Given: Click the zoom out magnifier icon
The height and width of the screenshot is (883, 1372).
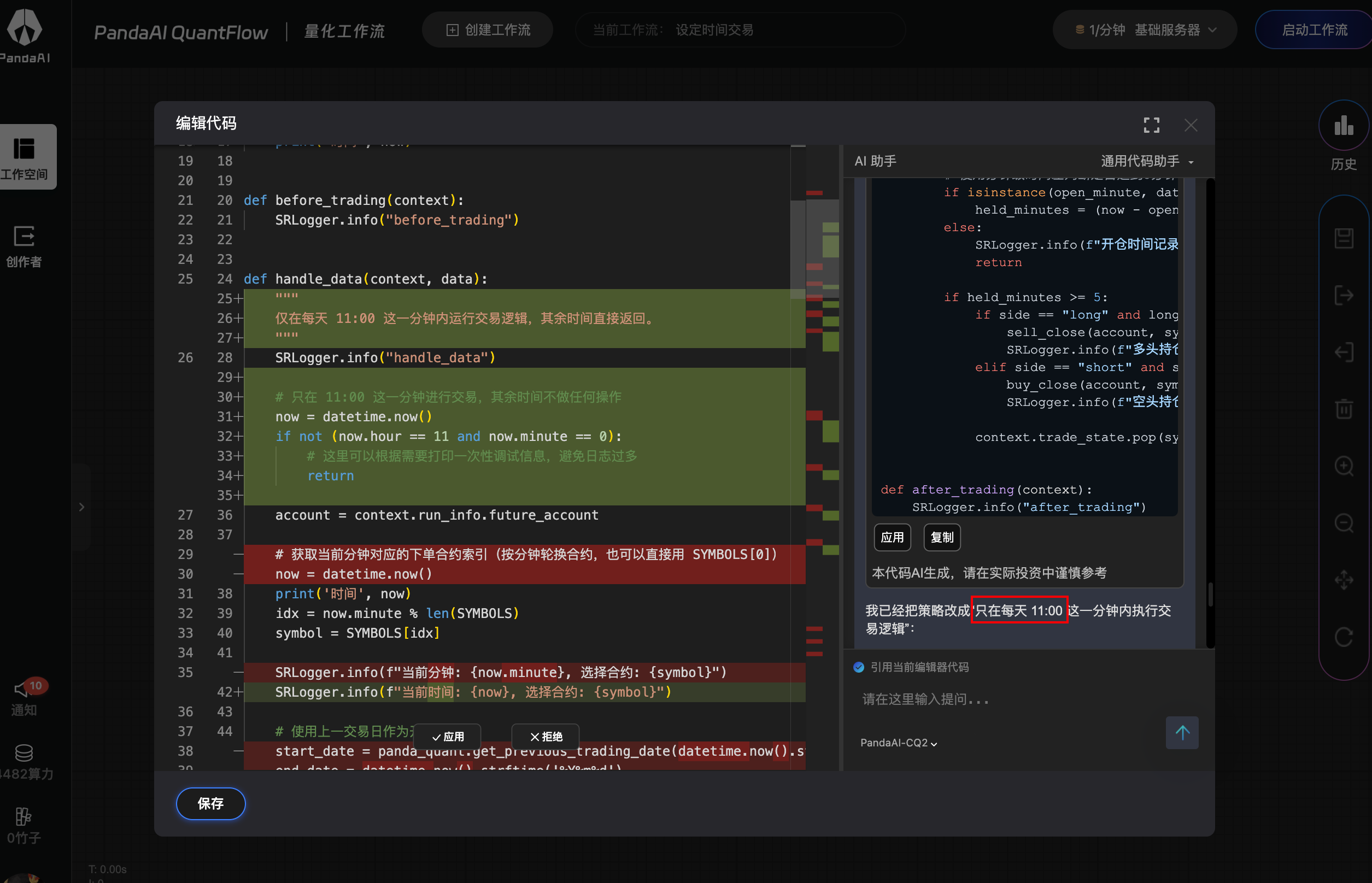Looking at the screenshot, I should 1344,522.
